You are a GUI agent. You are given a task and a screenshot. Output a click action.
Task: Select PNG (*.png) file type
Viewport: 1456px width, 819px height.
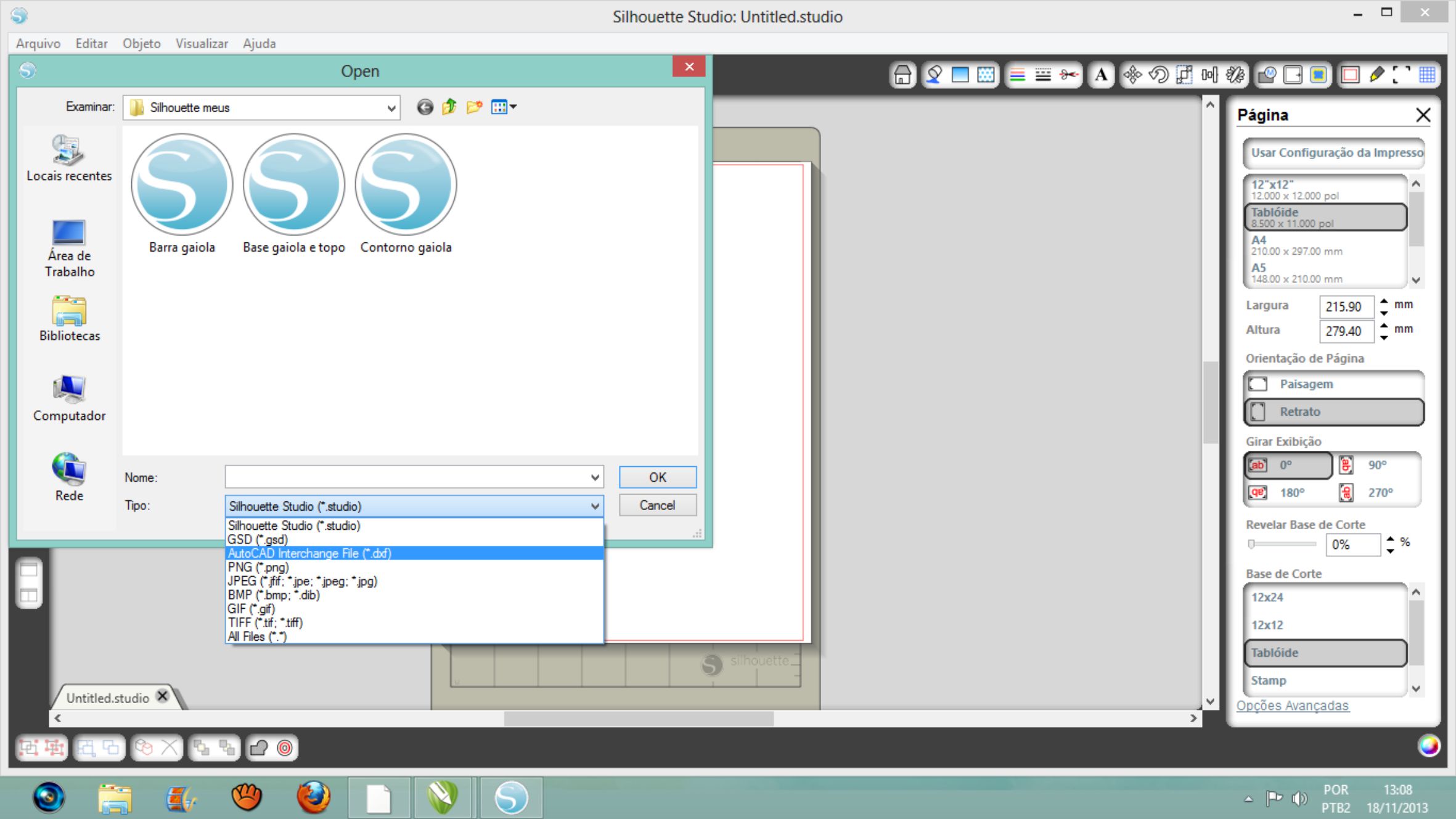pos(414,567)
